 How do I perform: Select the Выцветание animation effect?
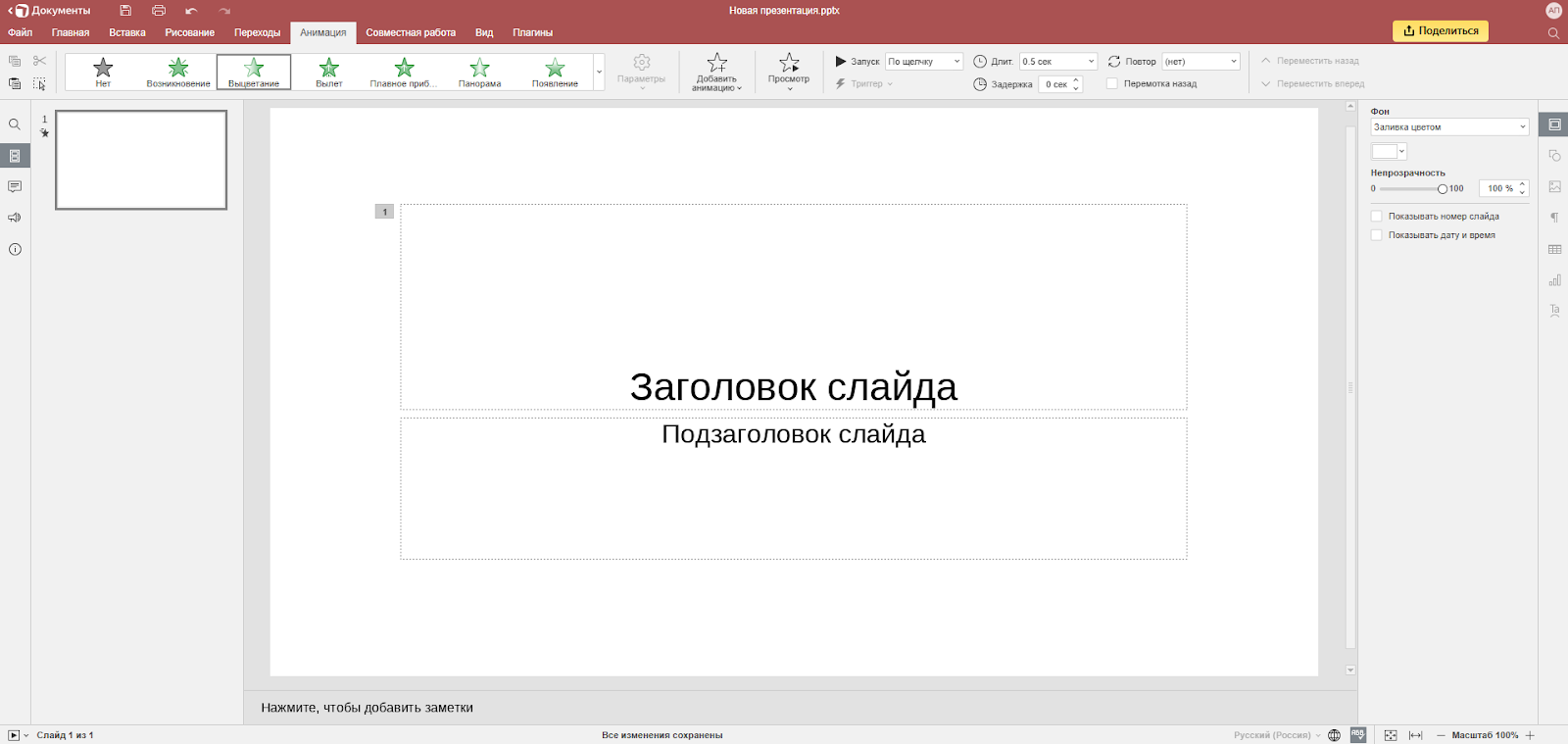pos(254,72)
